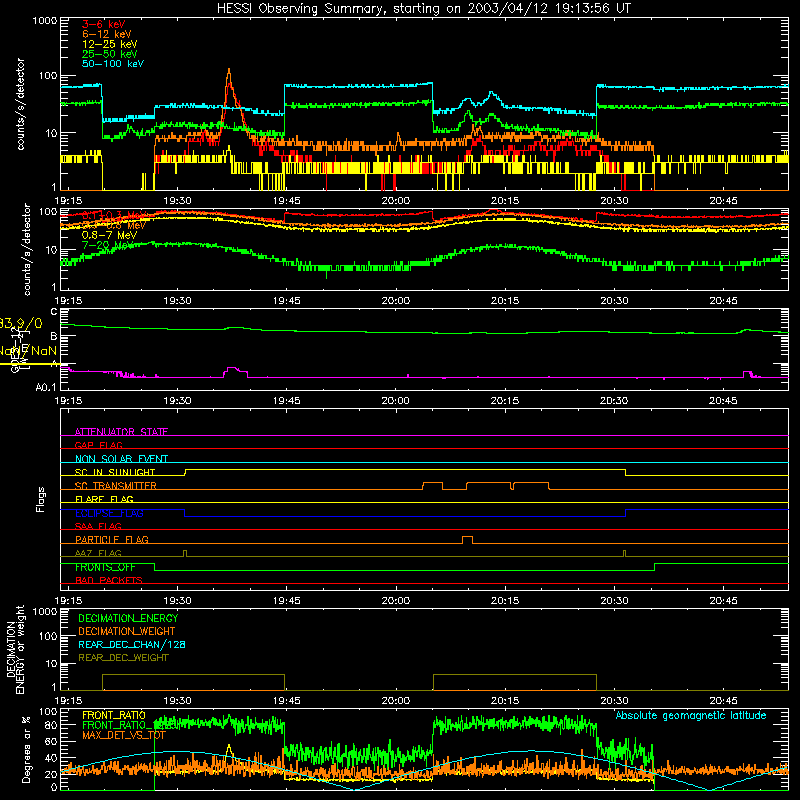Image resolution: width=800 pixels, height=800 pixels.
Task: Click the 7-20 MeV legend label
Action: pyautogui.click(x=110, y=245)
